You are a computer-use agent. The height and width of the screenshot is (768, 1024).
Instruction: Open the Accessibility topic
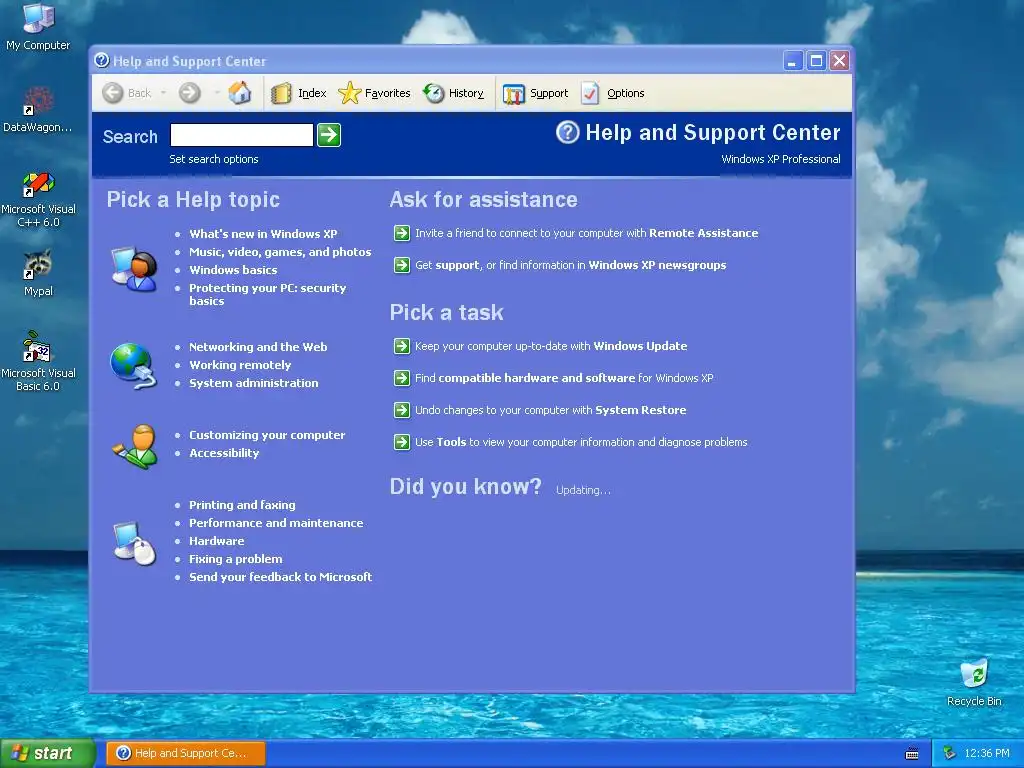(x=224, y=453)
